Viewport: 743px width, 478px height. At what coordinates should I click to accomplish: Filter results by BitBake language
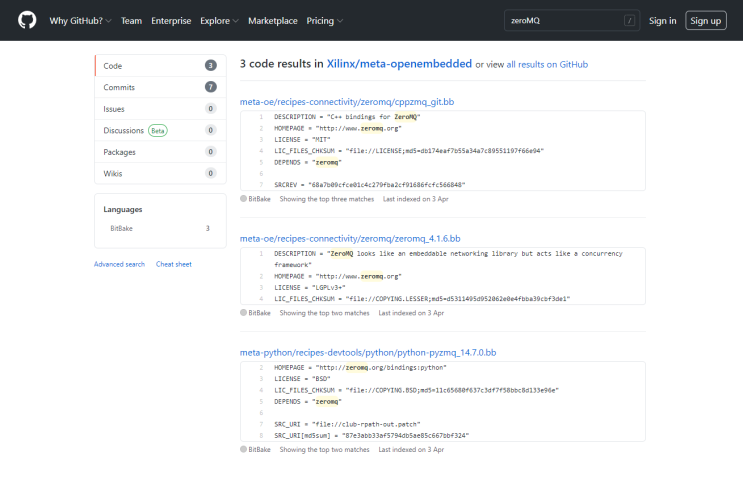(121, 228)
